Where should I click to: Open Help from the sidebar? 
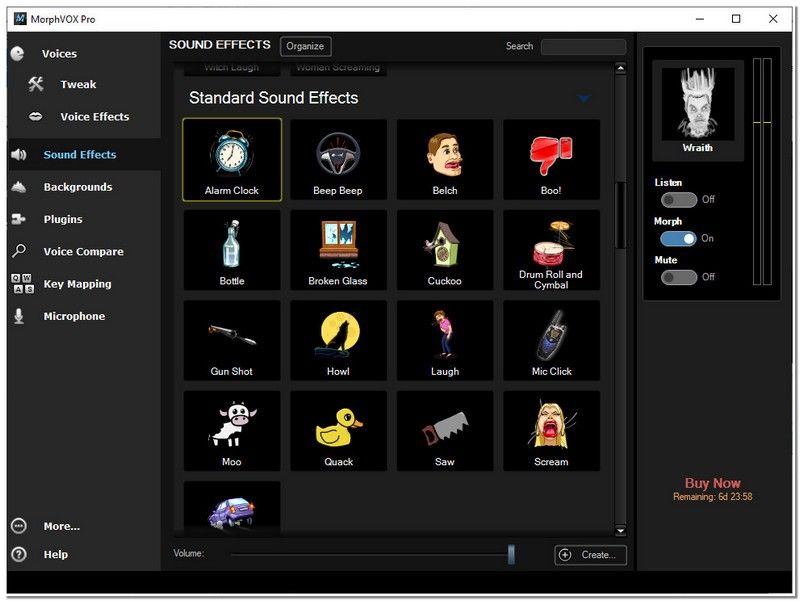(55, 554)
